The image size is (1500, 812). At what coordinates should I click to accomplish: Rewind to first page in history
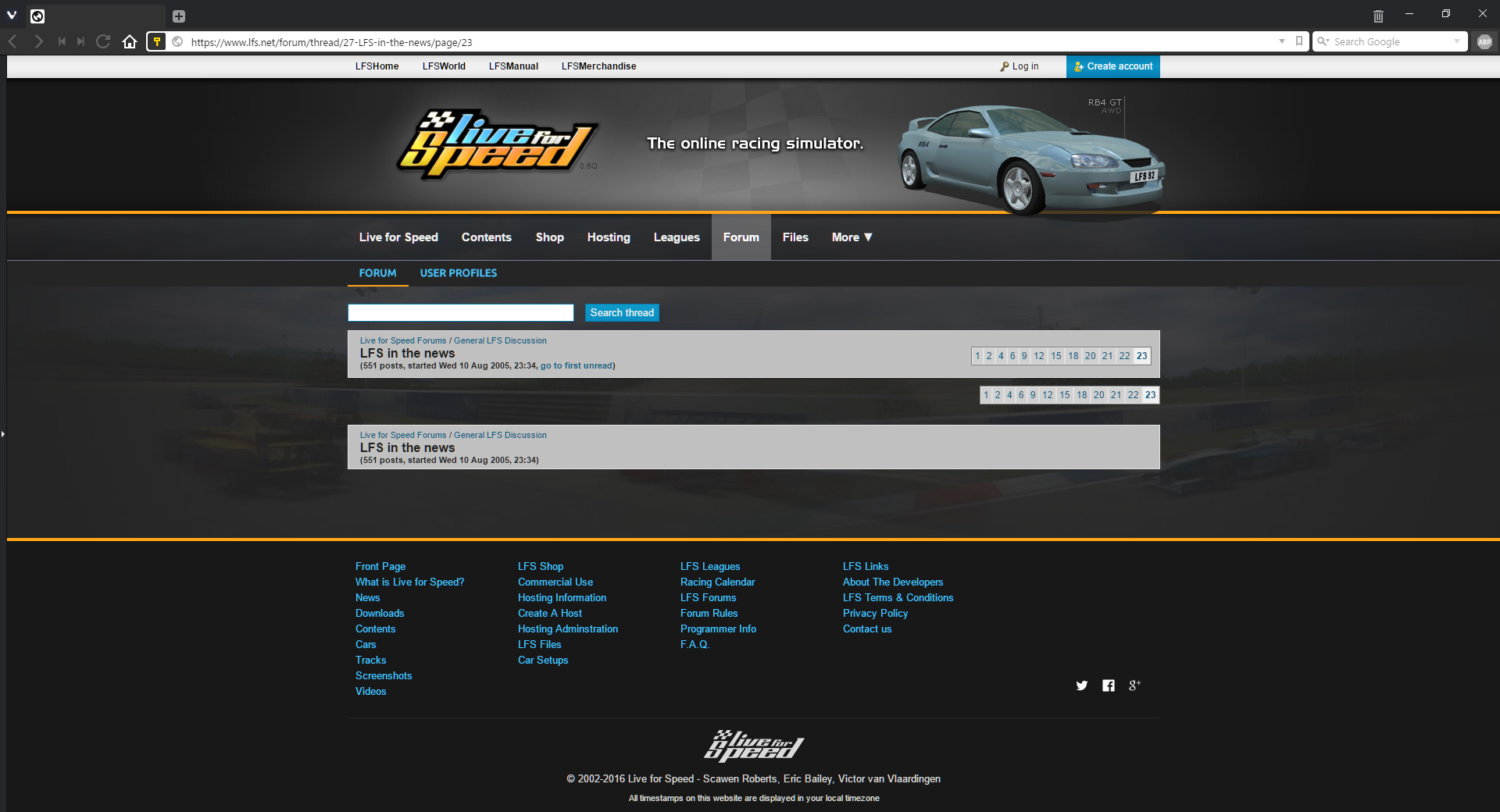62,41
